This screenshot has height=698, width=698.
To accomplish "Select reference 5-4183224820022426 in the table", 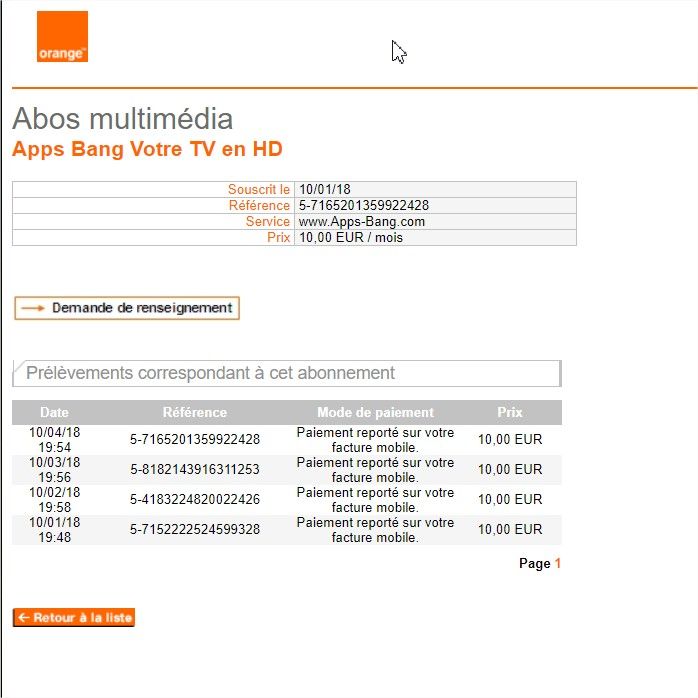I will 195,499.
